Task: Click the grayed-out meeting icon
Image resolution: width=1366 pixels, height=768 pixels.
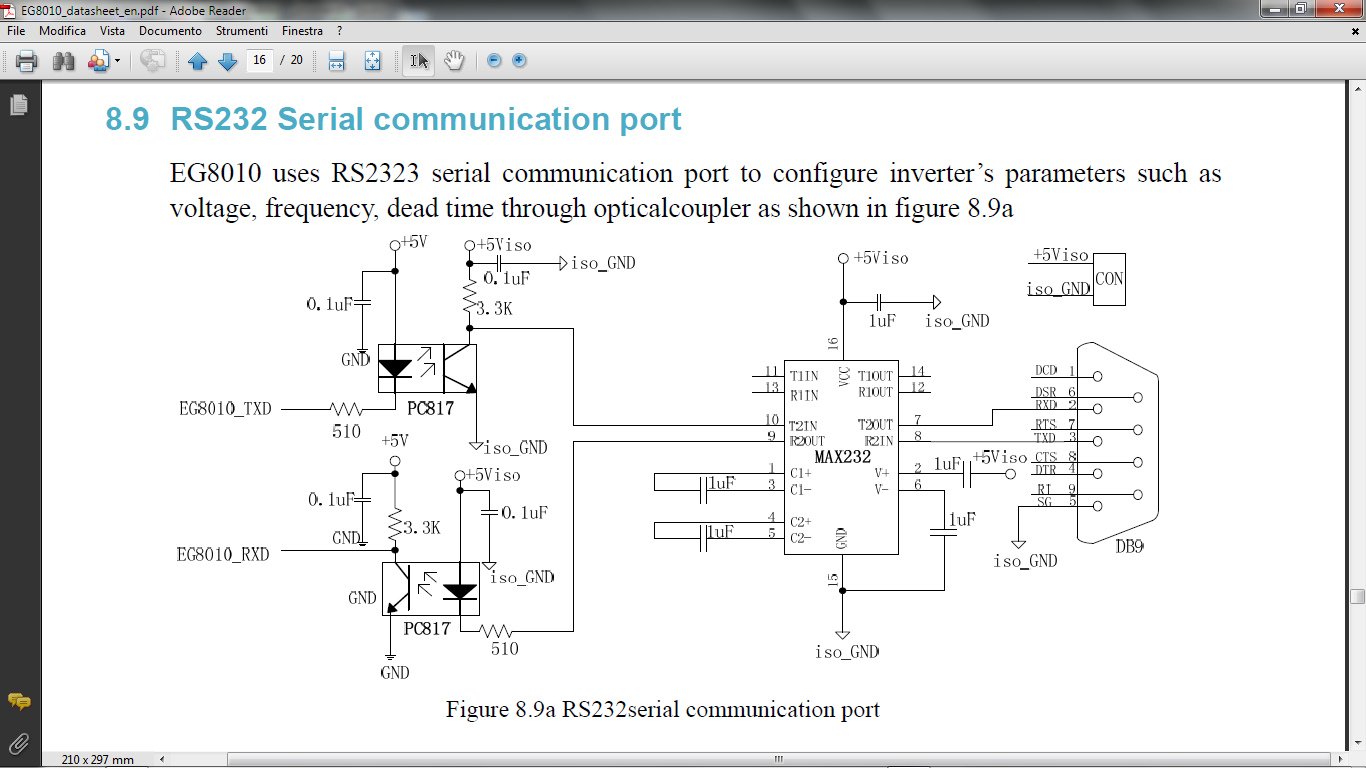Action: (x=153, y=61)
